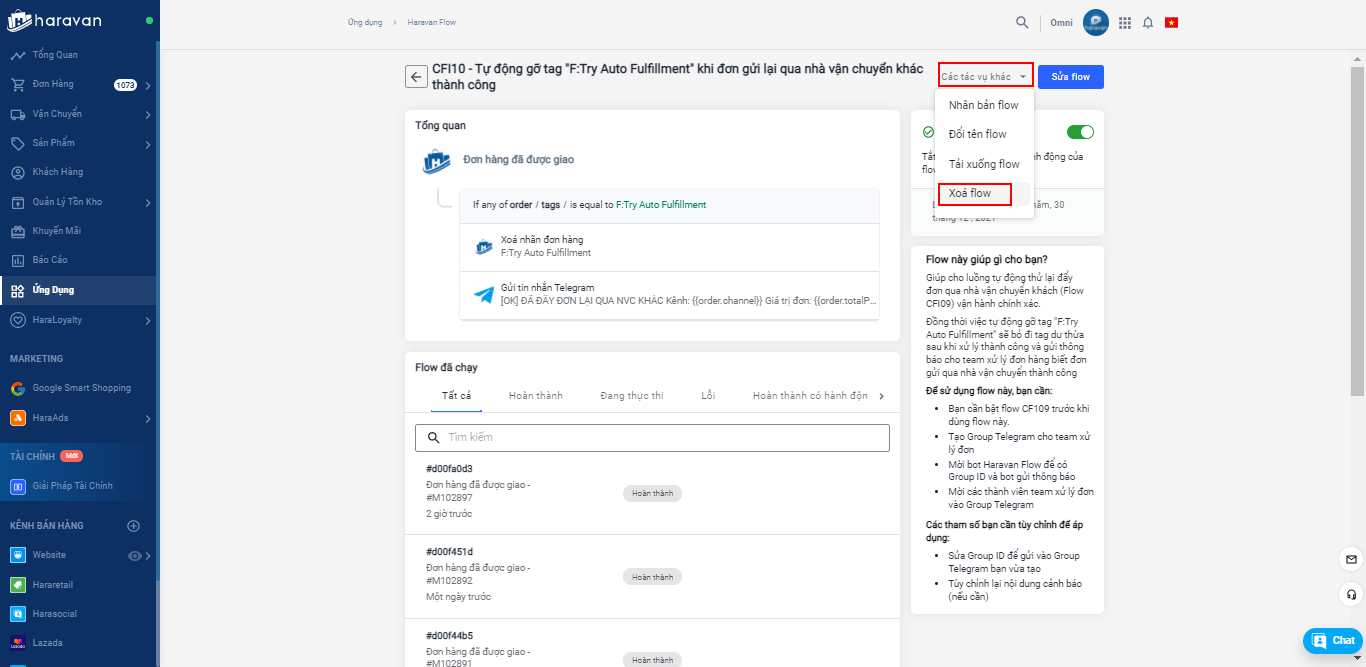Click the Sửa flow button
Viewport: 1366px width, 667px height.
coord(1070,77)
